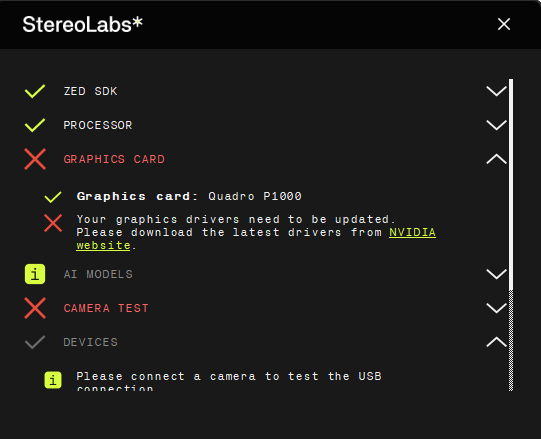Expand the ZED SDK section chevron
The height and width of the screenshot is (439, 541).
496,91
